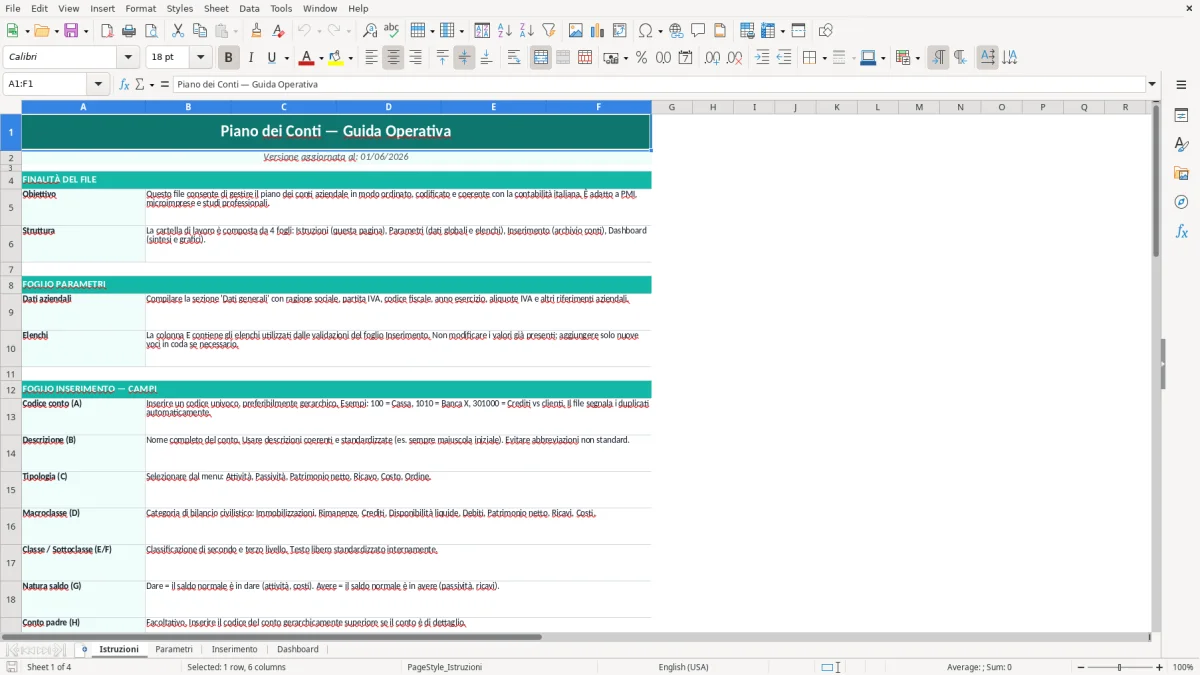Screen dimensions: 1200x675
Task: Open the Sheet menu
Action: [x=216, y=8]
